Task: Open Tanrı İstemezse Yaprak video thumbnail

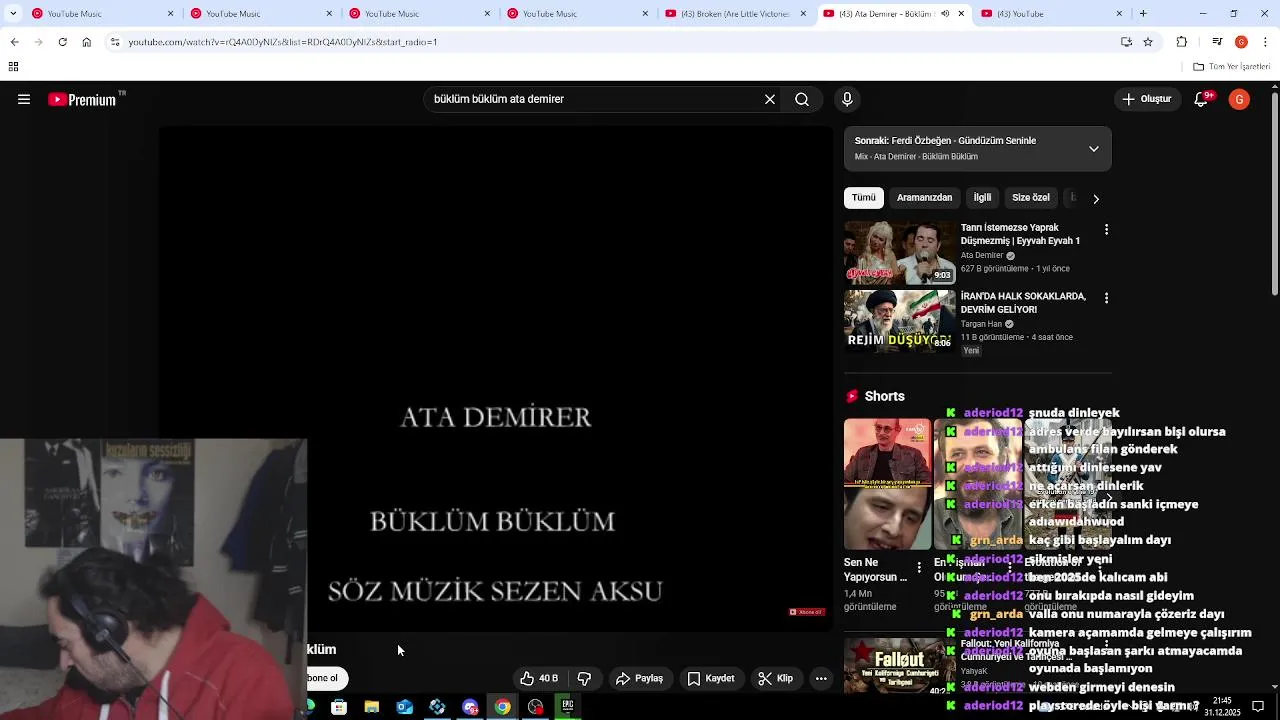Action: 899,252
